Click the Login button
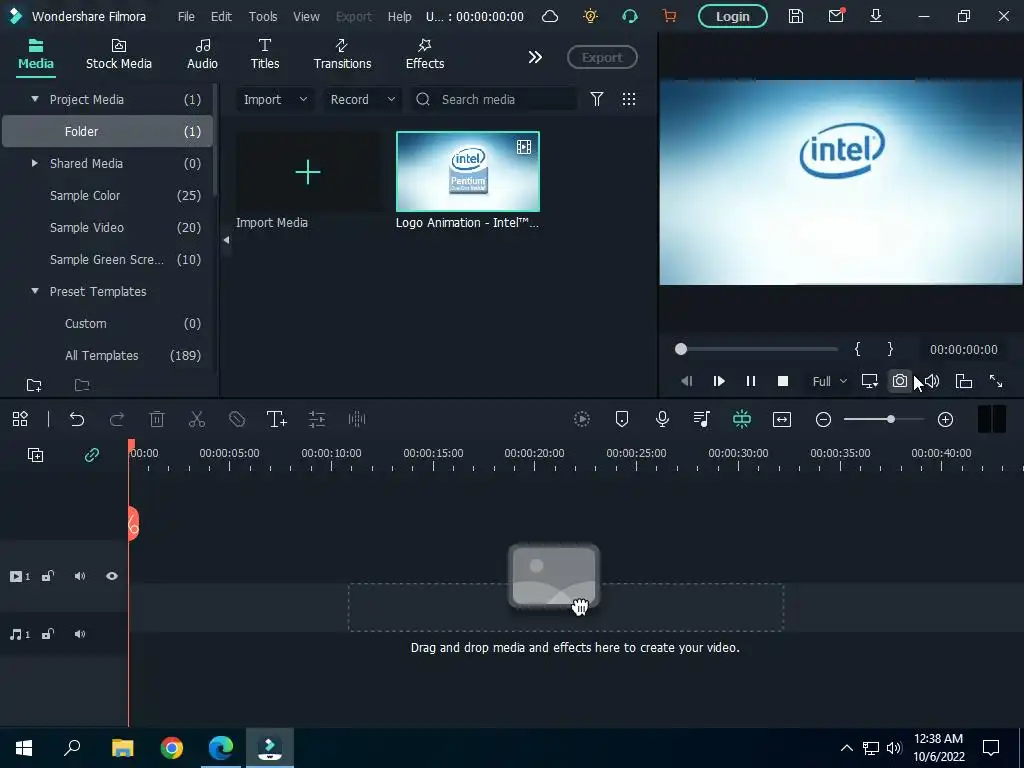1024x768 pixels. (x=732, y=16)
